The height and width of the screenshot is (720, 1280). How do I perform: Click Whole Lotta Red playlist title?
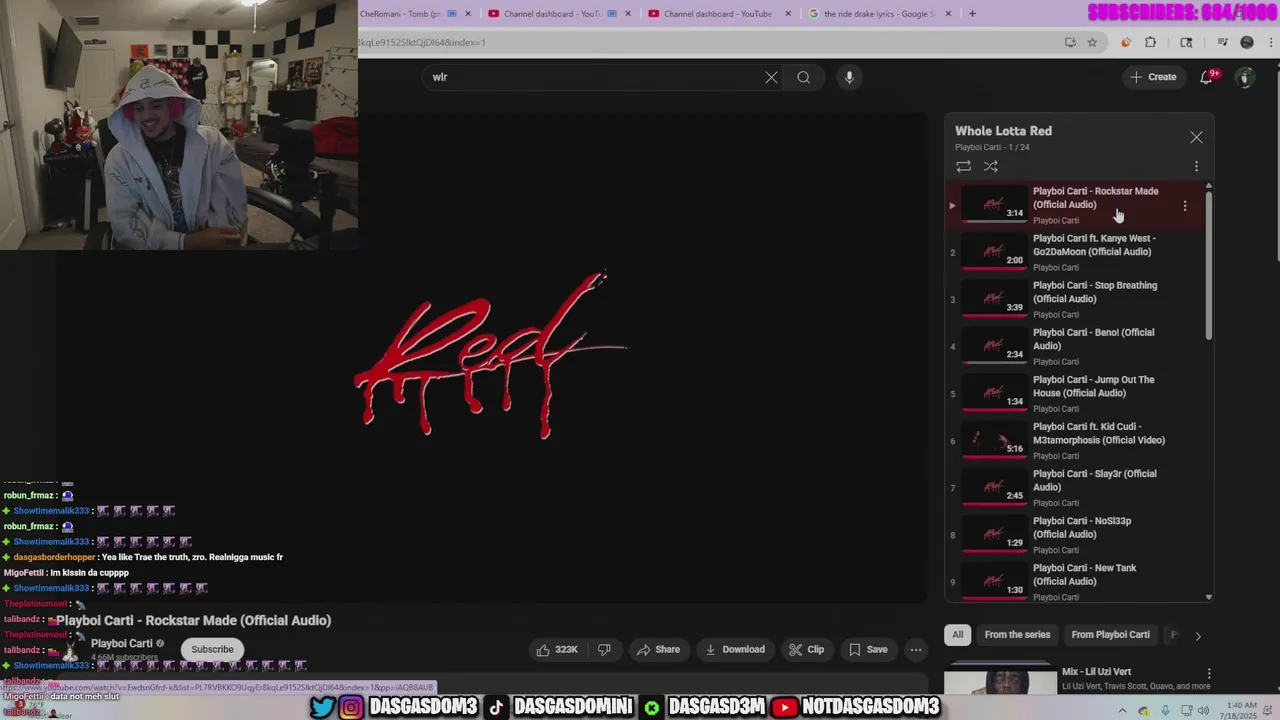click(x=1003, y=131)
